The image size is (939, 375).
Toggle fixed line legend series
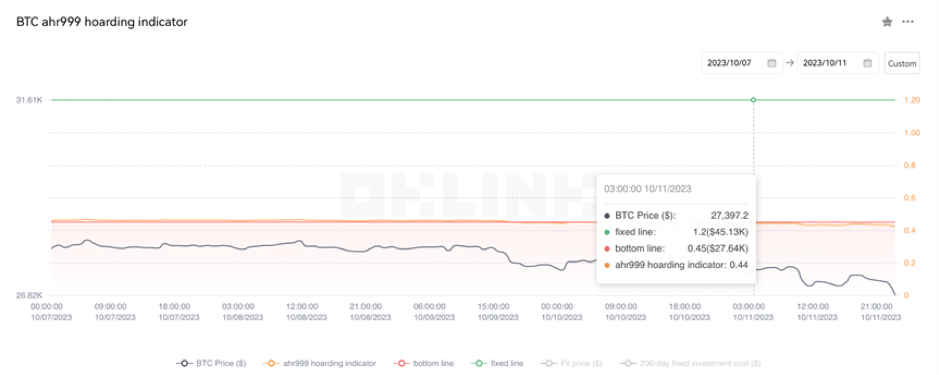point(497,363)
